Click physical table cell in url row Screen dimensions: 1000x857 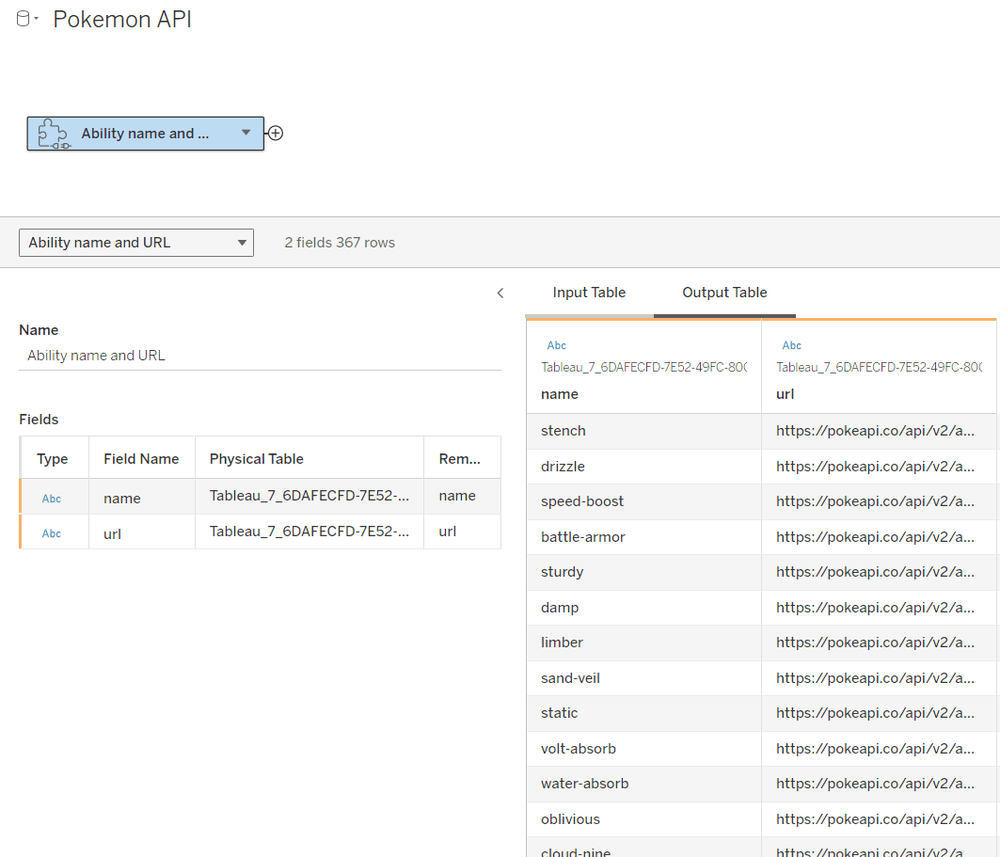(x=309, y=531)
